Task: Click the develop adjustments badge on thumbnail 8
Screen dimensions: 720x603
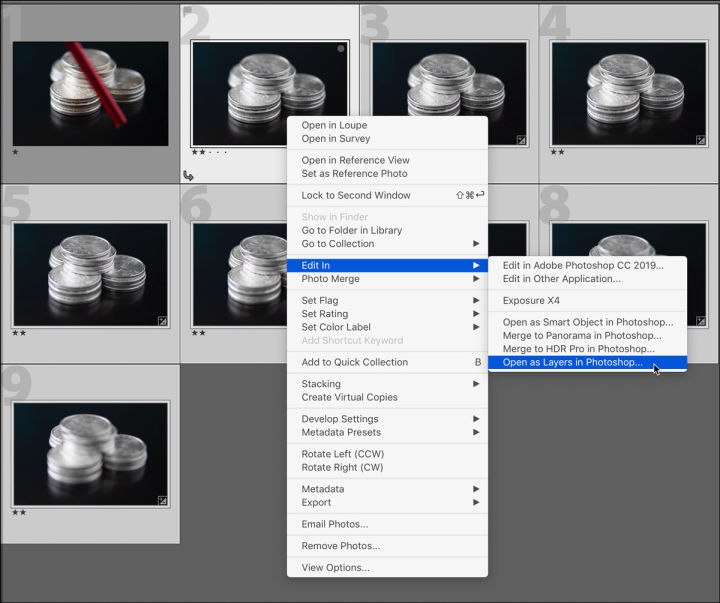Action: coord(700,321)
